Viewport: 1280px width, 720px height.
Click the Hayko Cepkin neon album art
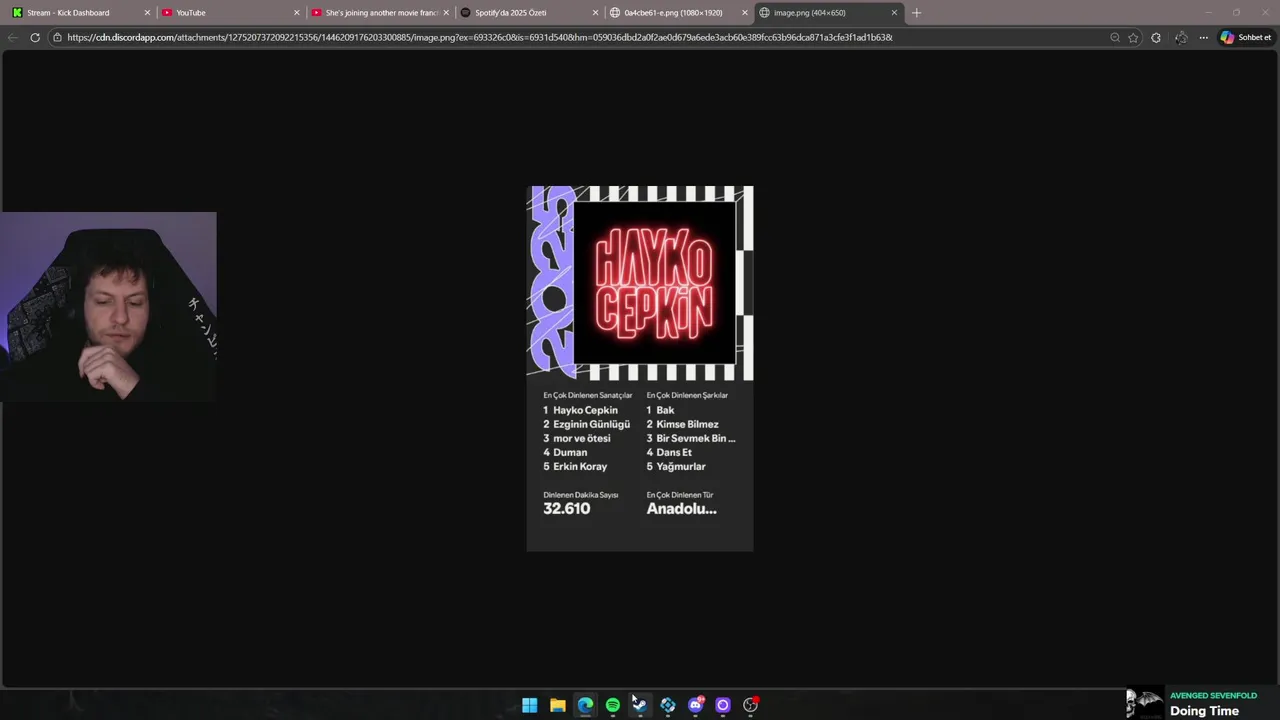654,282
